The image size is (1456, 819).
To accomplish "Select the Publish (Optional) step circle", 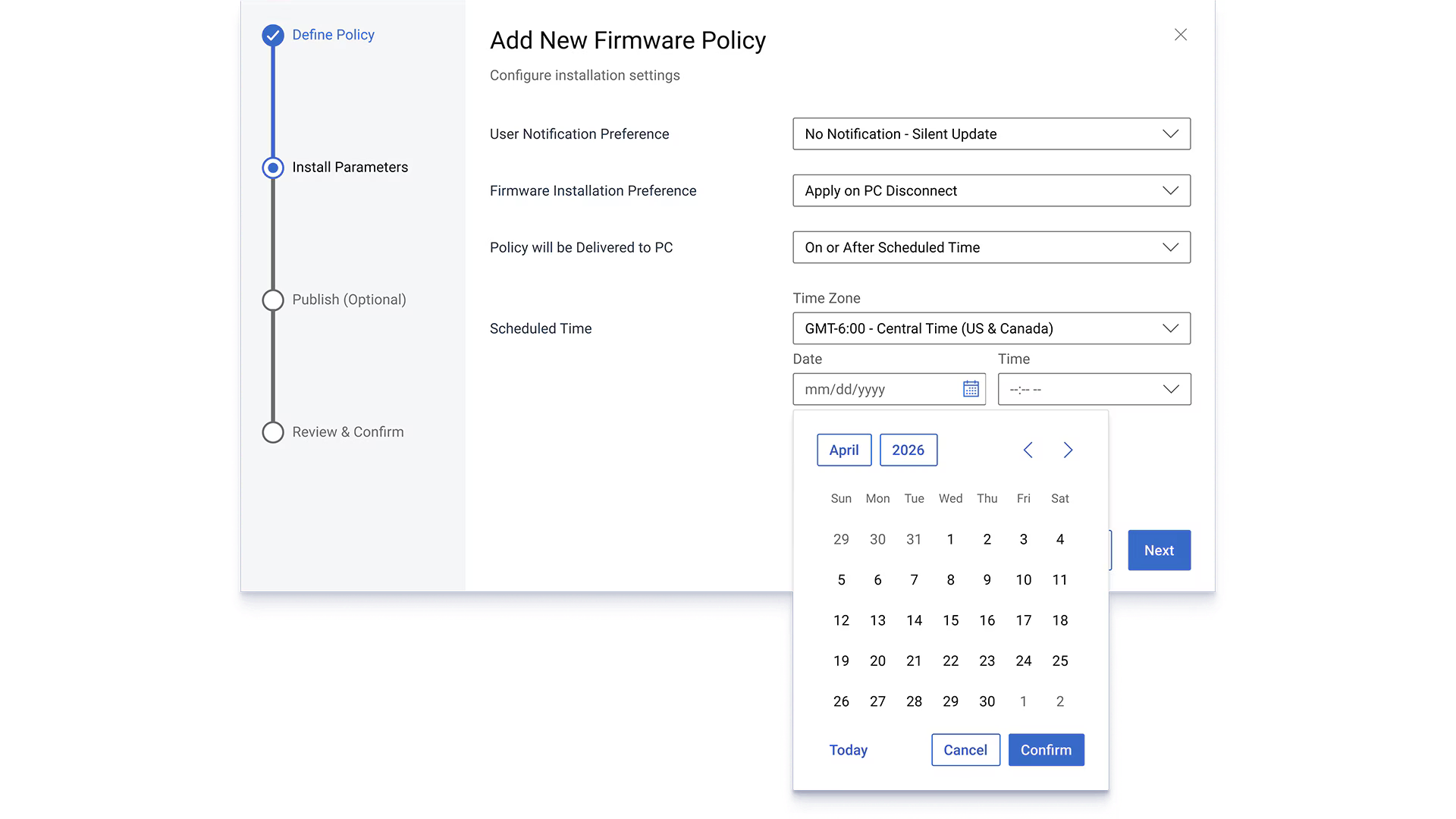I will (273, 300).
